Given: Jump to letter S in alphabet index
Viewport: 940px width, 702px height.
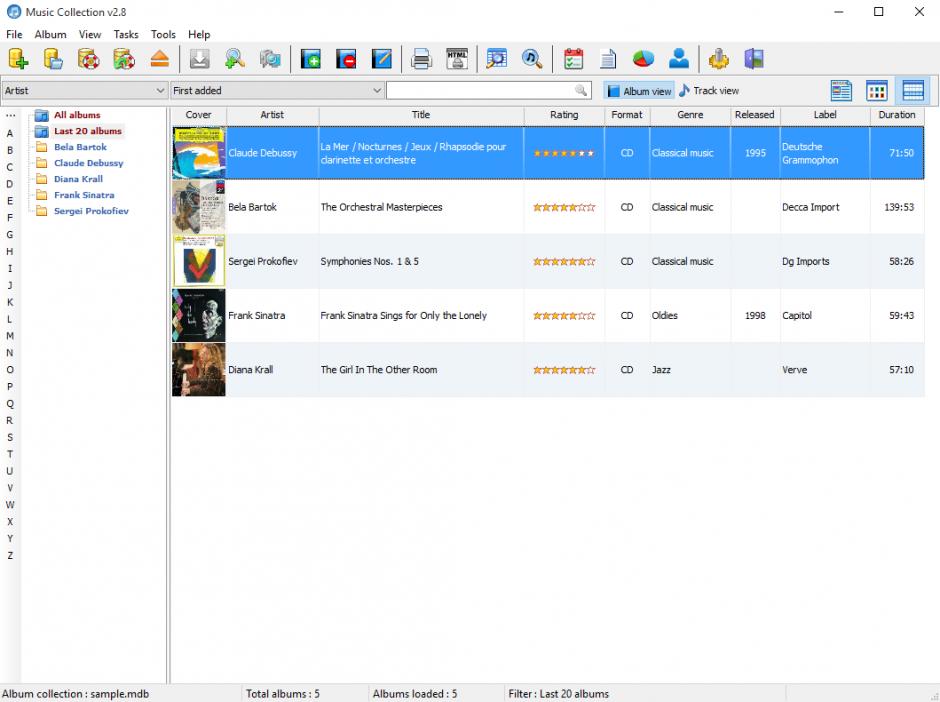Looking at the screenshot, I should pyautogui.click(x=10, y=438).
